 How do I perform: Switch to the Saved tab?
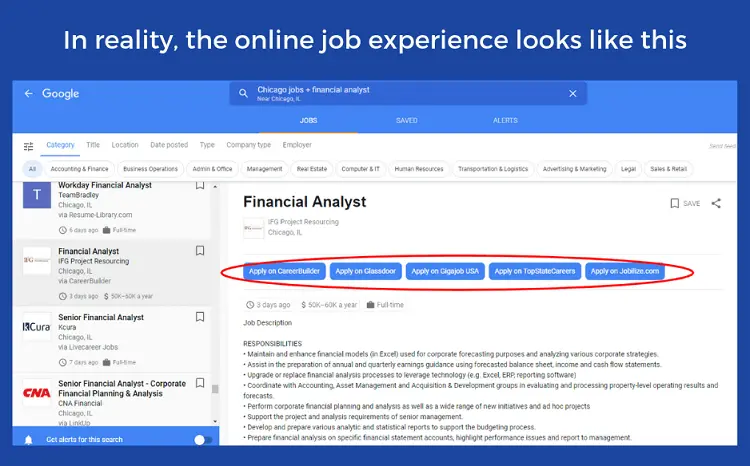tap(407, 121)
